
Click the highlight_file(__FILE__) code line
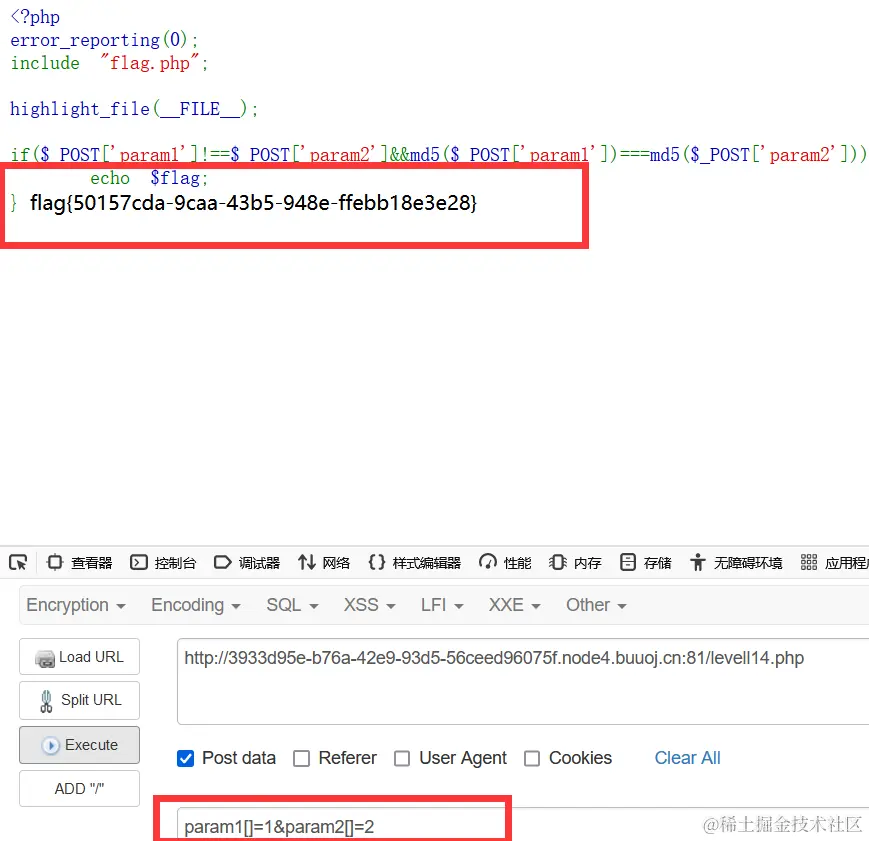pyautogui.click(x=134, y=109)
